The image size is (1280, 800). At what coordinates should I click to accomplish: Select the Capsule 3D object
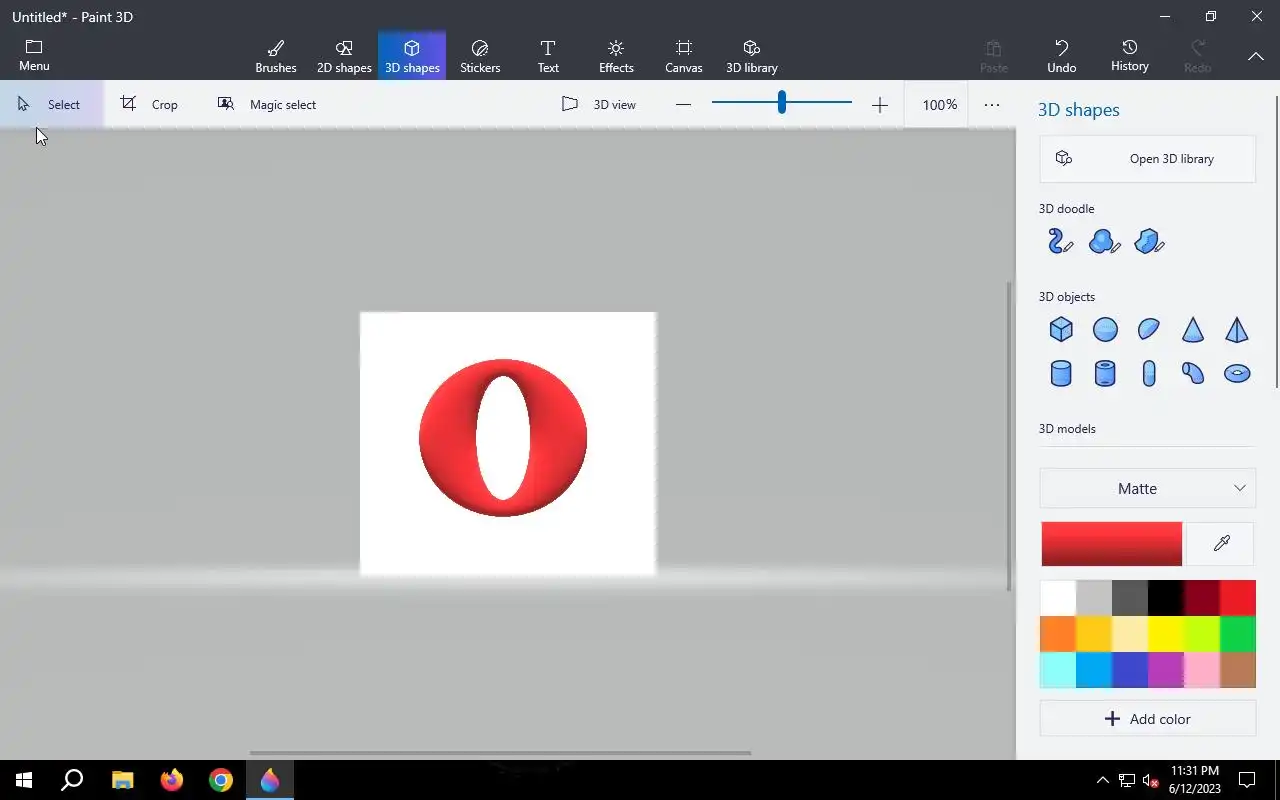click(x=1149, y=373)
